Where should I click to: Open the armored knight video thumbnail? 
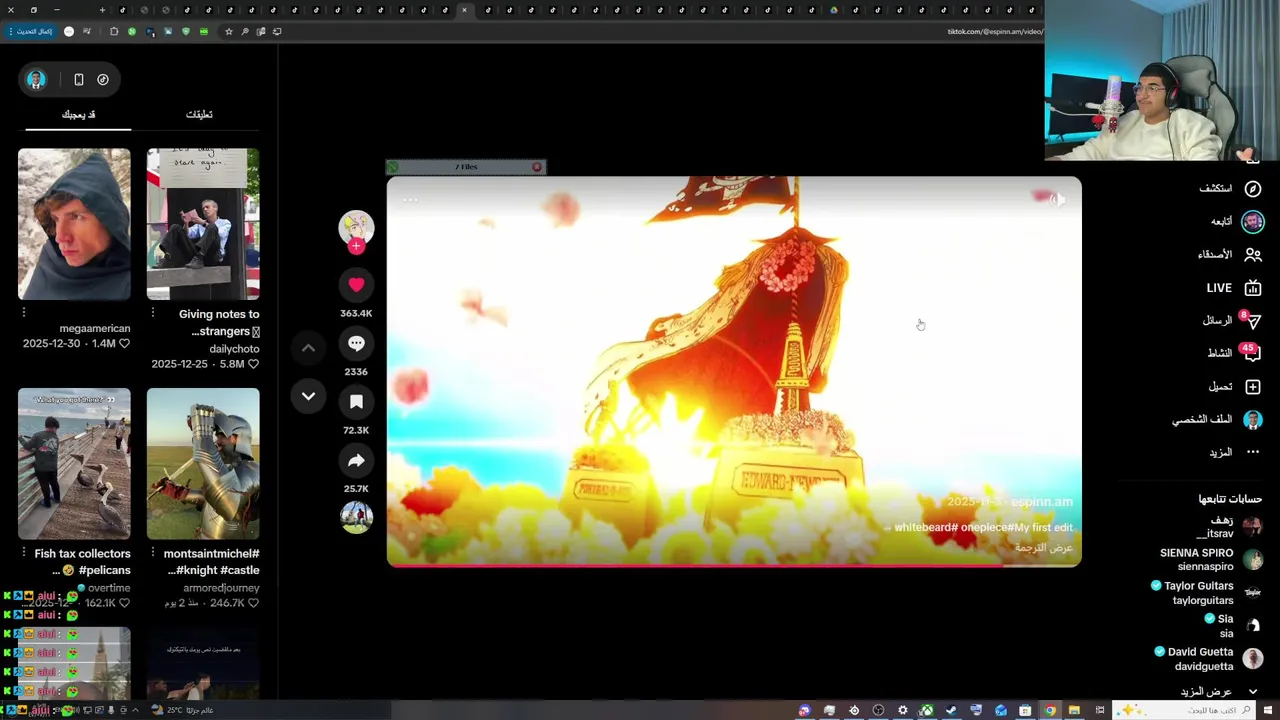203,464
